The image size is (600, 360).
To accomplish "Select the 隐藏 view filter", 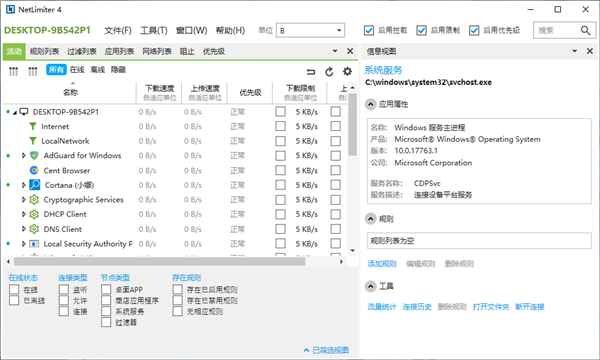I will pyautogui.click(x=118, y=70).
